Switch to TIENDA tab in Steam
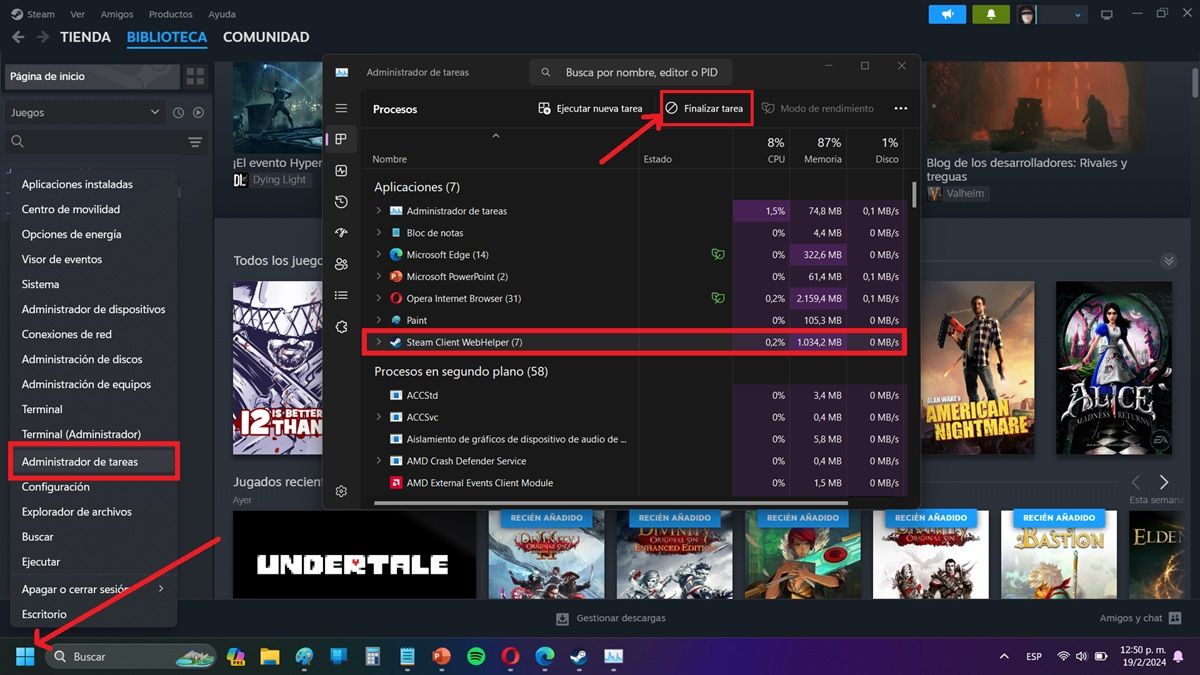The width and height of the screenshot is (1200, 675). (85, 37)
